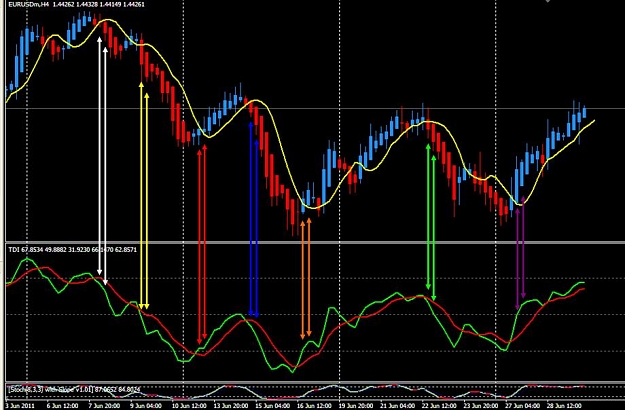Click the '19 Jun 20:00' time axis label

(x=356, y=406)
